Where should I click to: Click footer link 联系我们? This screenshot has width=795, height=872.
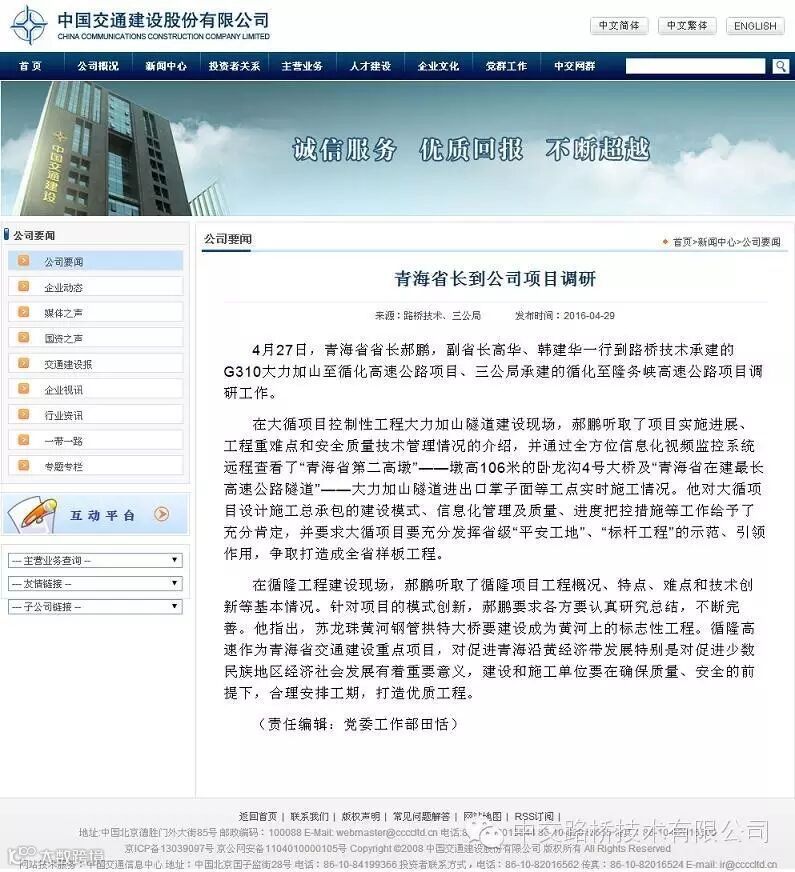click(309, 816)
